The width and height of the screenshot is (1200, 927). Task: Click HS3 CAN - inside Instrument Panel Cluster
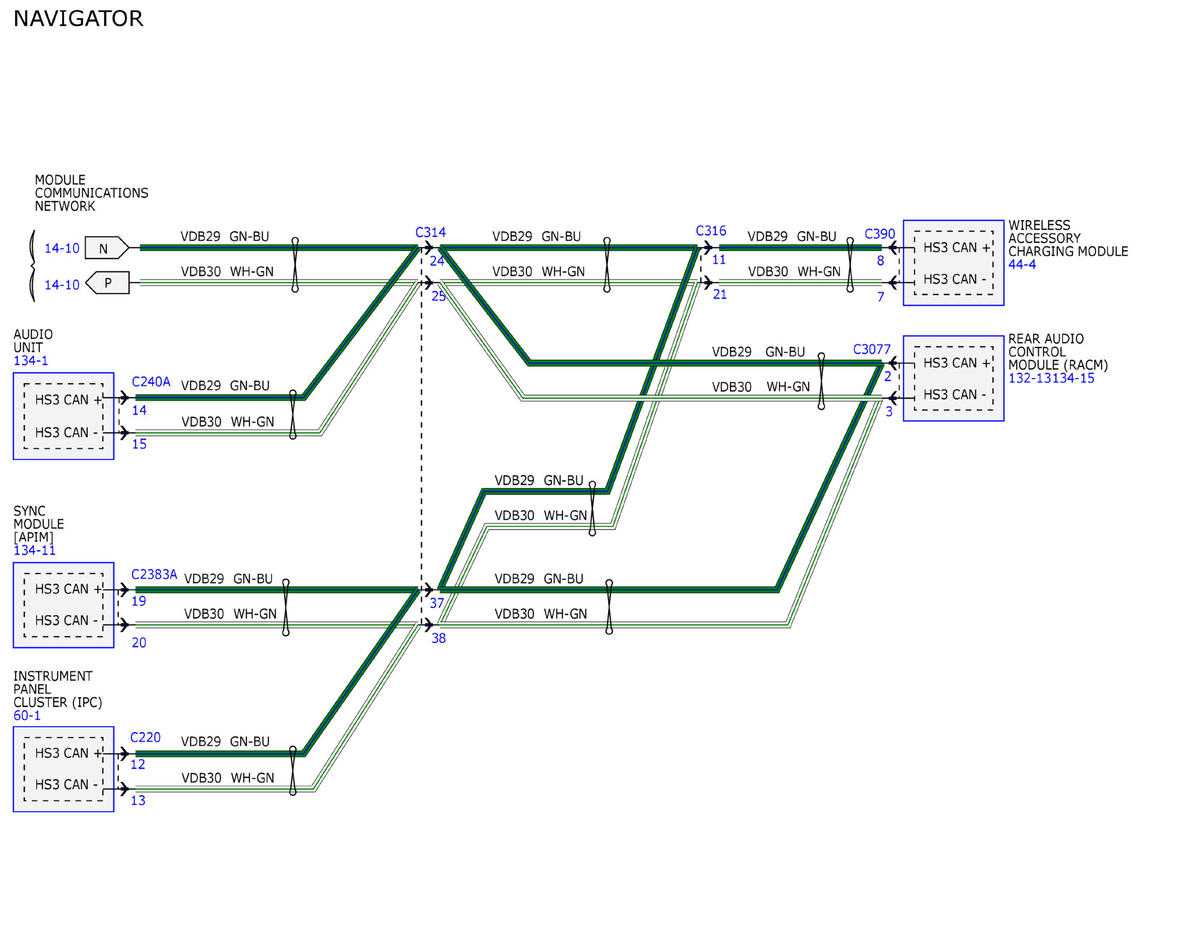(68, 784)
